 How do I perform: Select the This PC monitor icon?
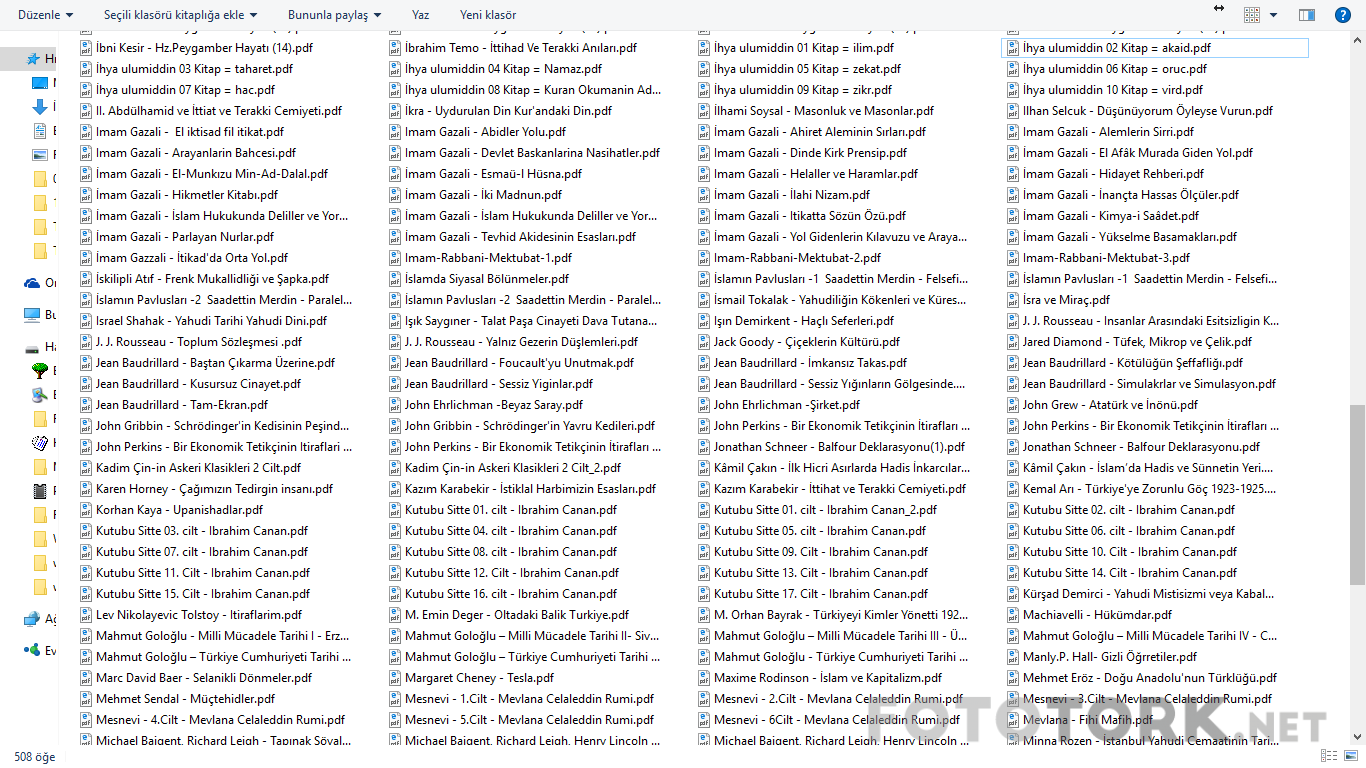[32, 315]
